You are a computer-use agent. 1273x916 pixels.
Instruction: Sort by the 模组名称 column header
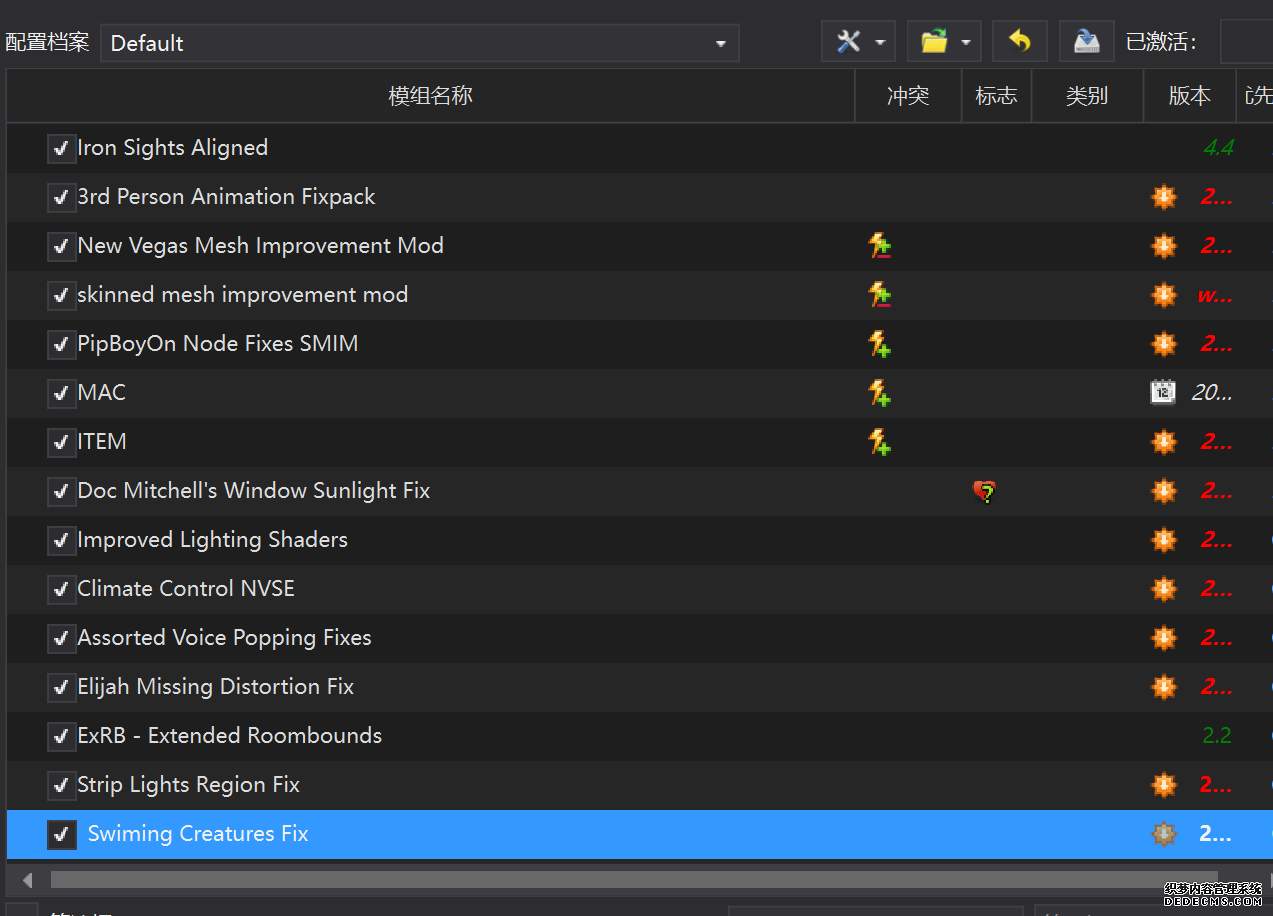pos(430,96)
